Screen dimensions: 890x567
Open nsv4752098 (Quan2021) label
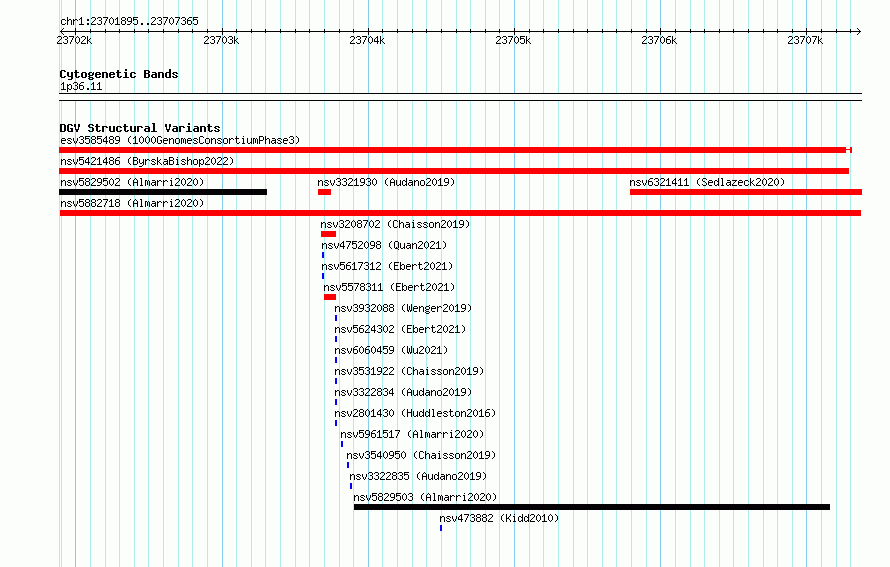click(384, 245)
